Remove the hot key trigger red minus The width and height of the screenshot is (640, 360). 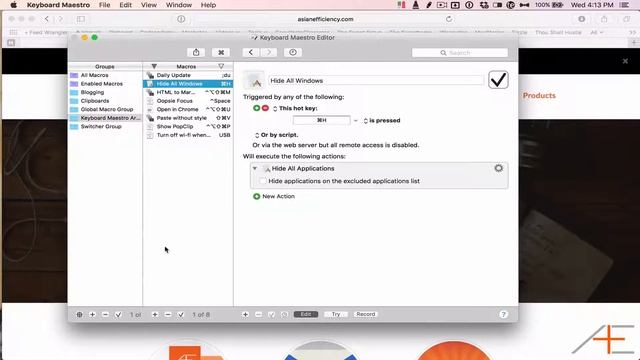click(x=265, y=108)
